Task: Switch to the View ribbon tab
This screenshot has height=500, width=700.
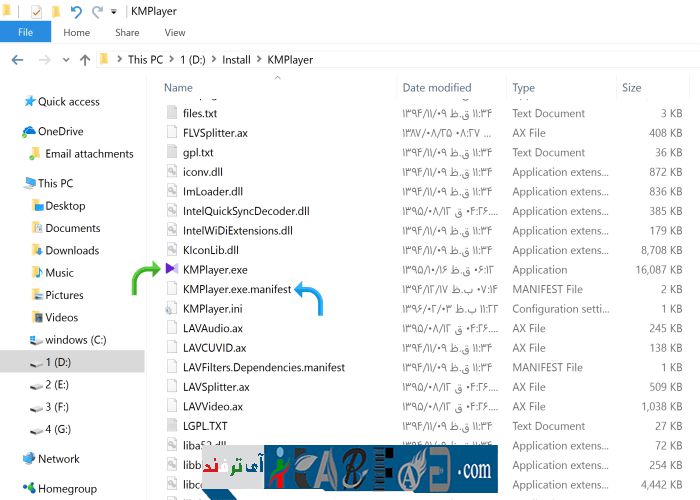Action: click(x=175, y=33)
